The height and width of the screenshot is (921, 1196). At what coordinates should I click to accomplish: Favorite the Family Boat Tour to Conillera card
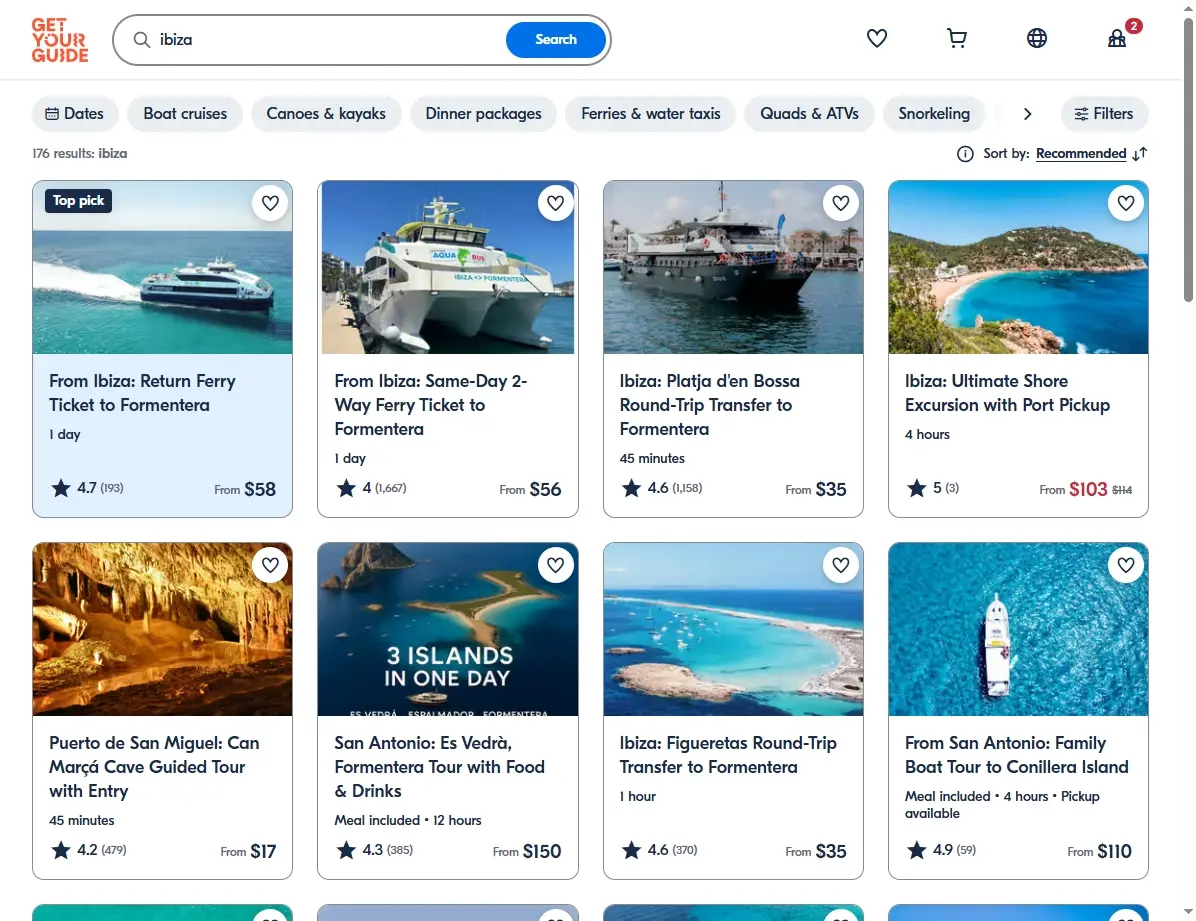pos(1126,565)
